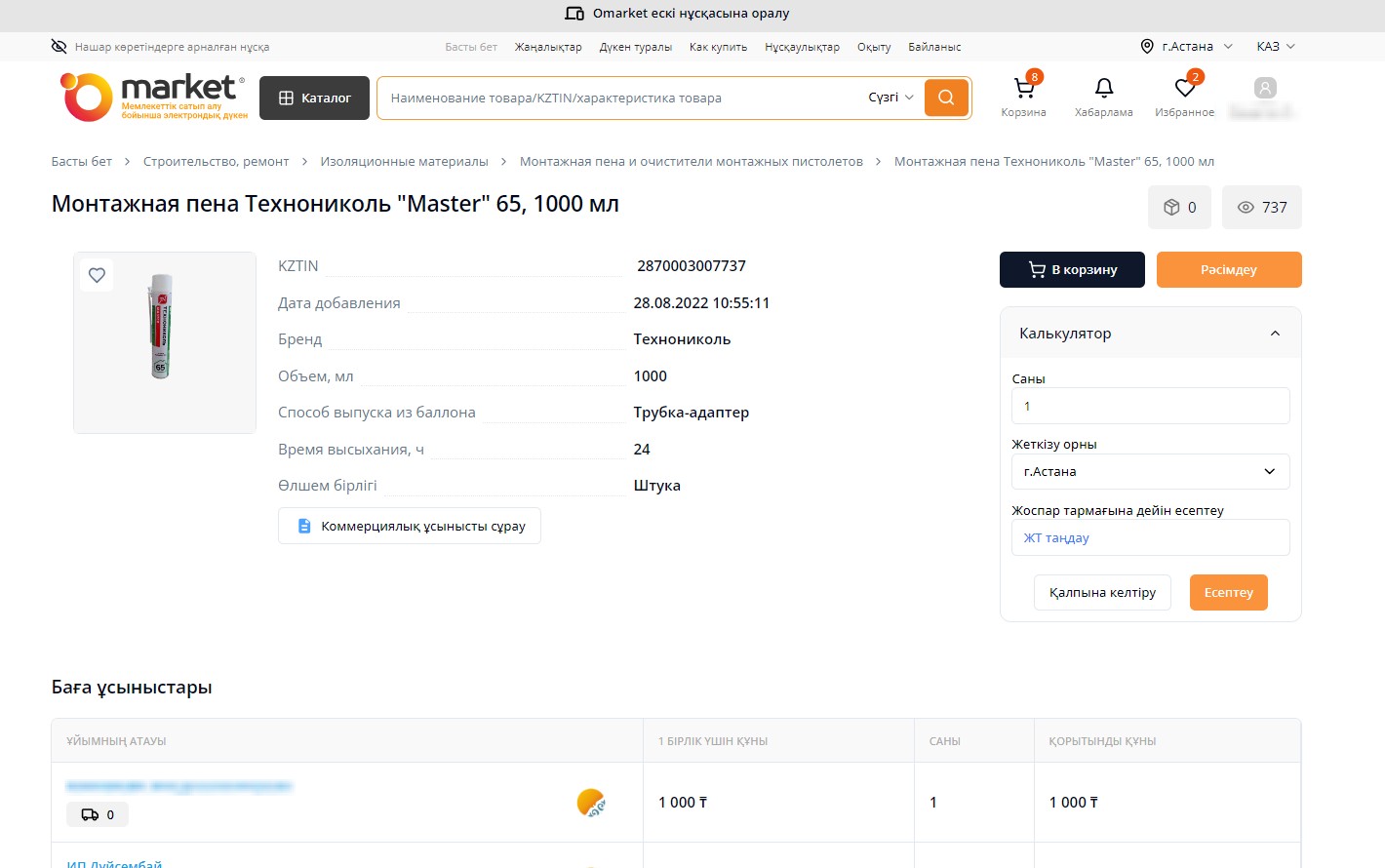
Task: Open the Каталог menu
Action: (314, 98)
